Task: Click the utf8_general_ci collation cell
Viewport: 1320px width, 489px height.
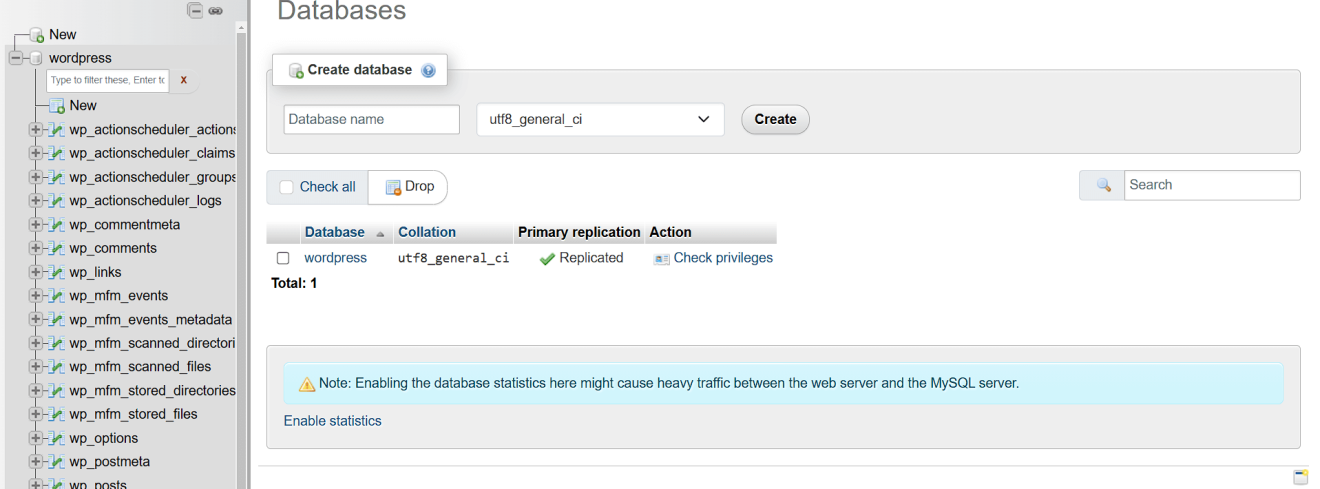Action: coord(453,258)
